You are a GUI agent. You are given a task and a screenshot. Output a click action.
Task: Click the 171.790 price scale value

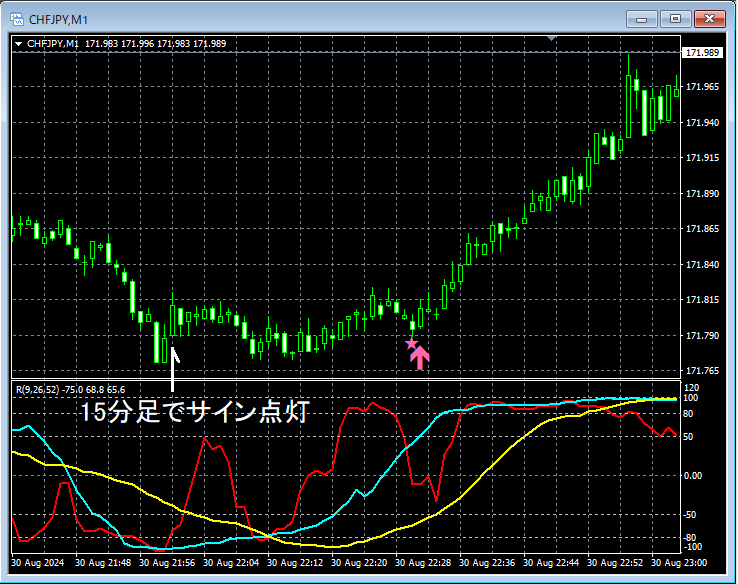[702, 336]
